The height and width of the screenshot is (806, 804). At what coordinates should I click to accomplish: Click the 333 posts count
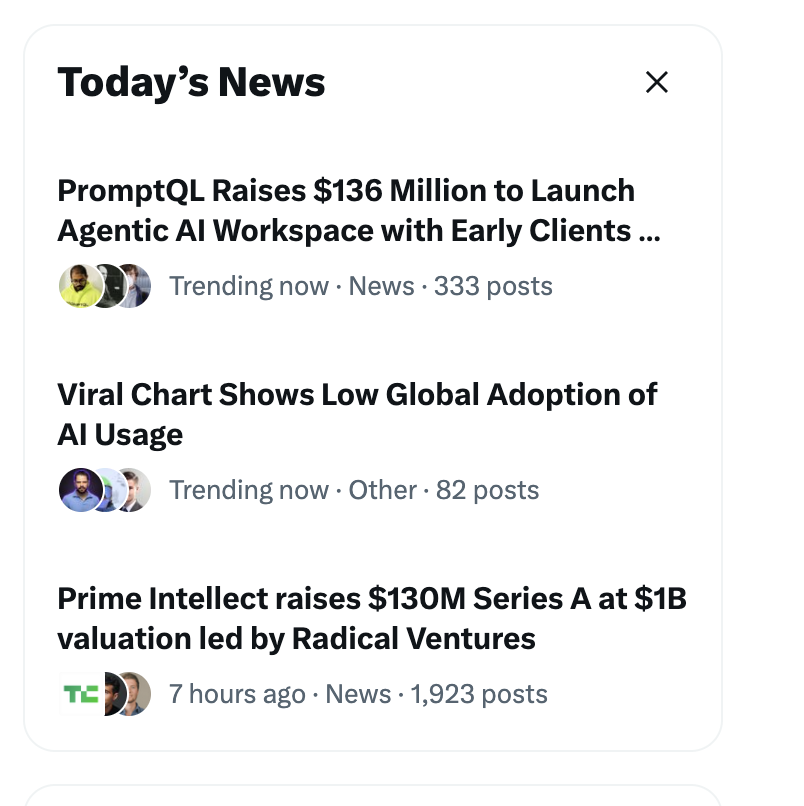pos(493,286)
